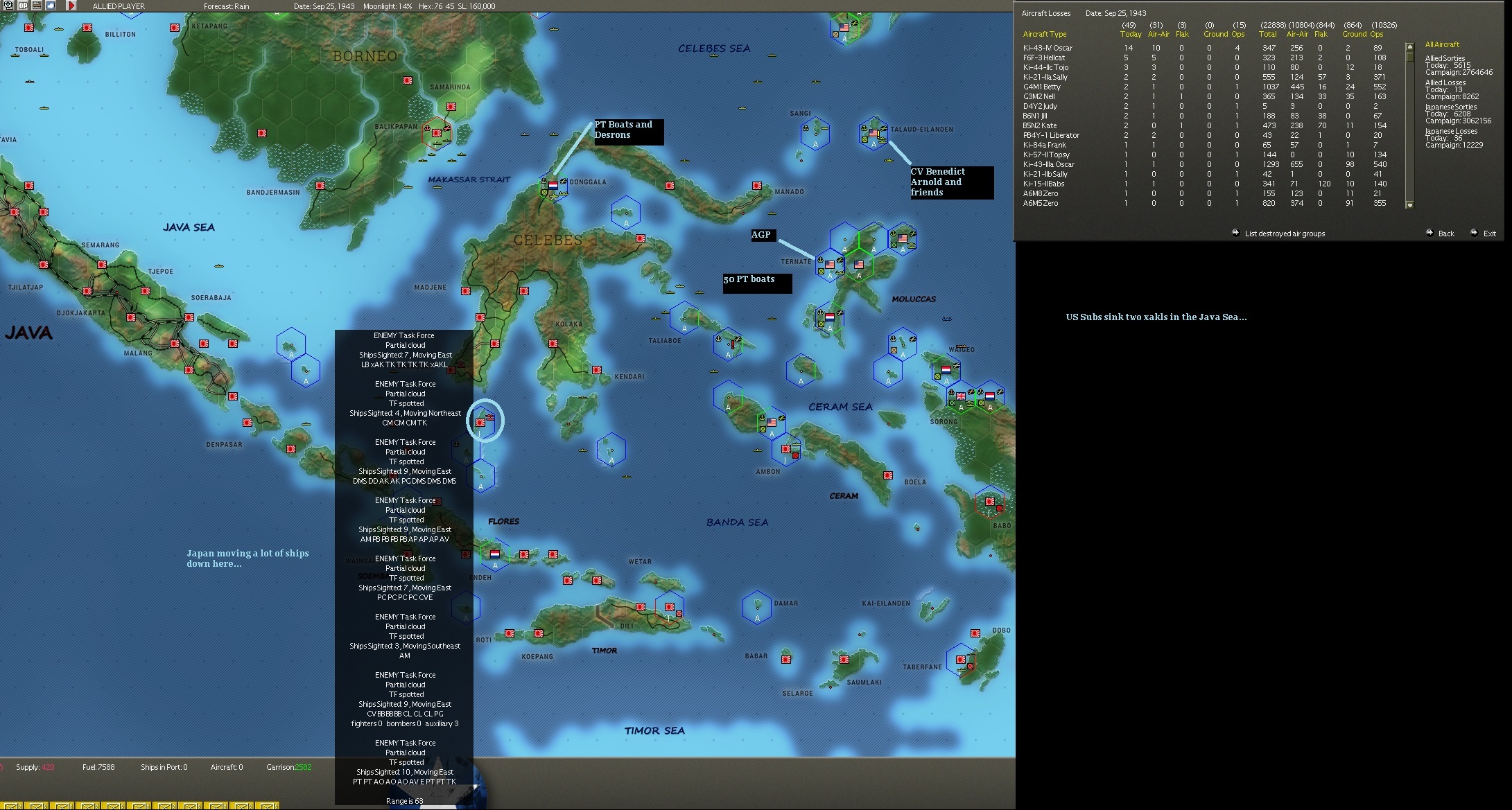The image size is (1512, 810).
Task: Select the Donggala Dutch flag base
Action: [x=553, y=186]
